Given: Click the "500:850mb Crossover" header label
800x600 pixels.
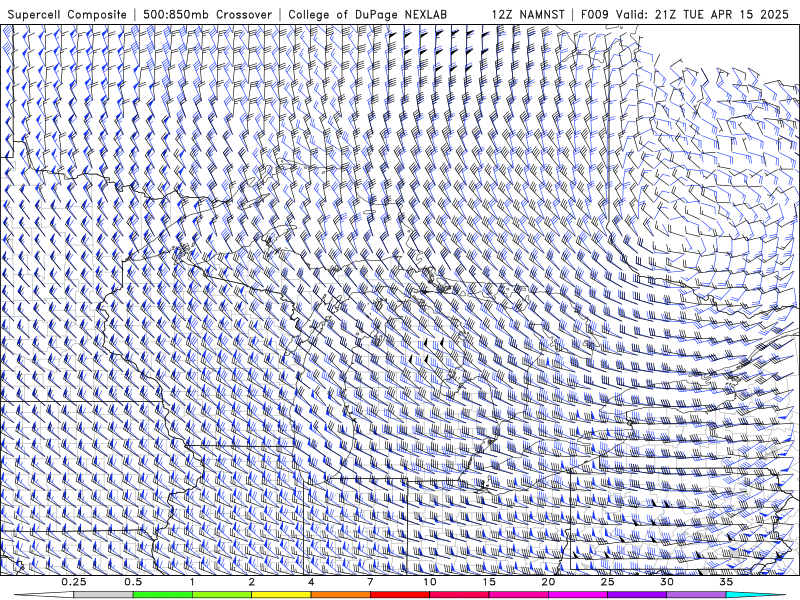Looking at the screenshot, I should (x=208, y=14).
